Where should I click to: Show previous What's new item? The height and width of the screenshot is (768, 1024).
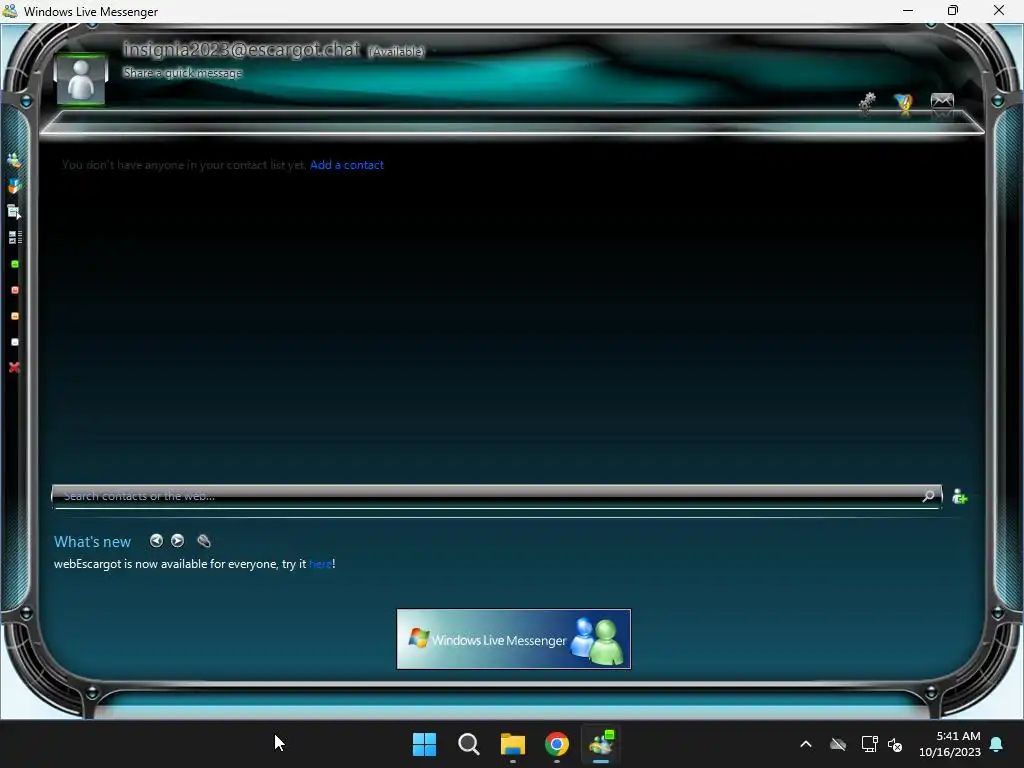pos(156,541)
